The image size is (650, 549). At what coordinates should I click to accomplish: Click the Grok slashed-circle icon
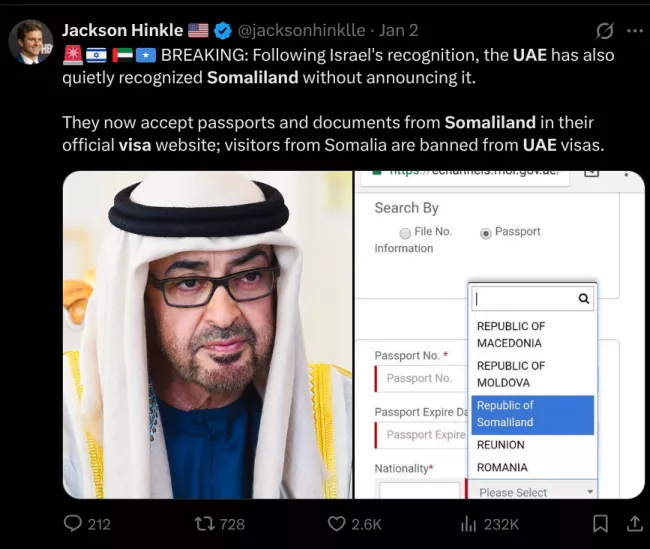pos(604,31)
